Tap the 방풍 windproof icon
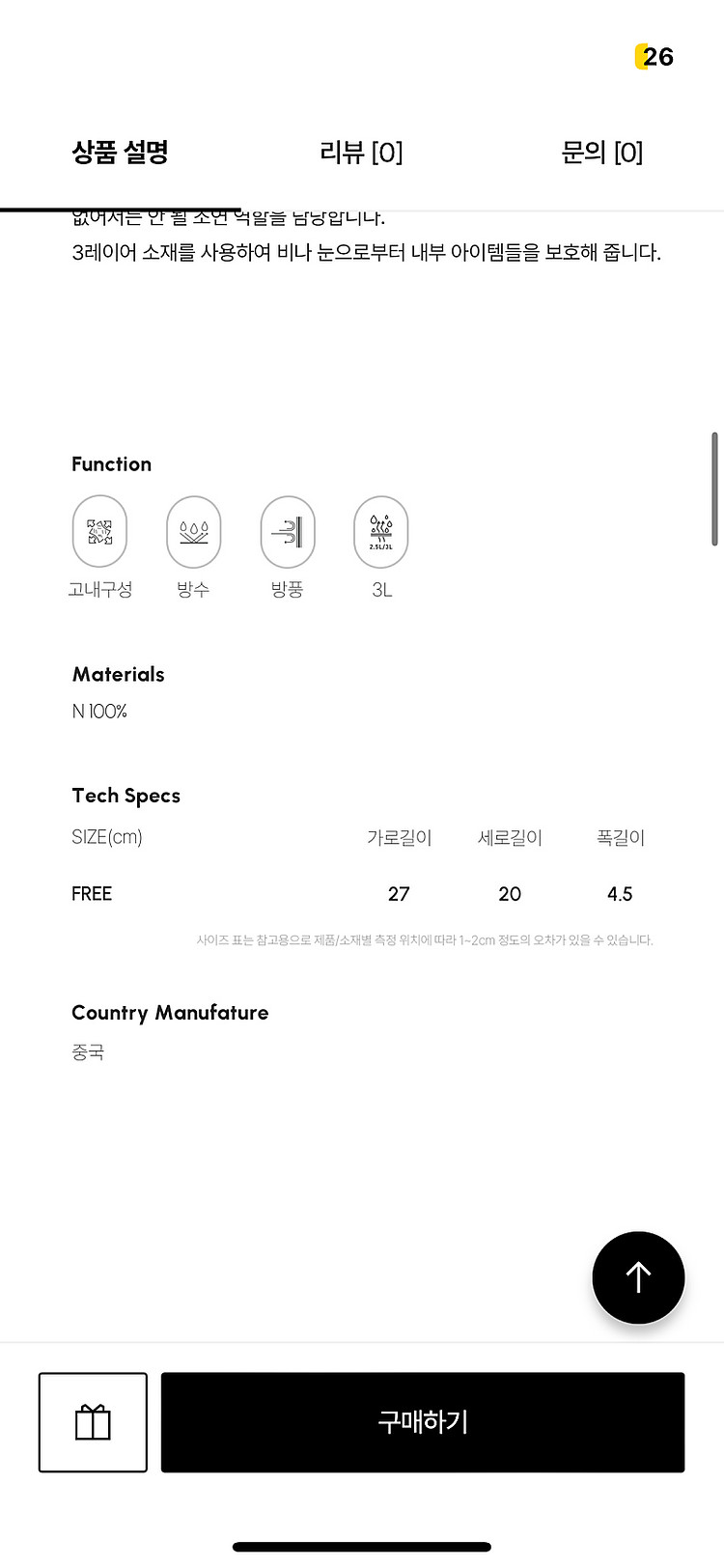Viewport: 724px width, 1568px height. 288,531
